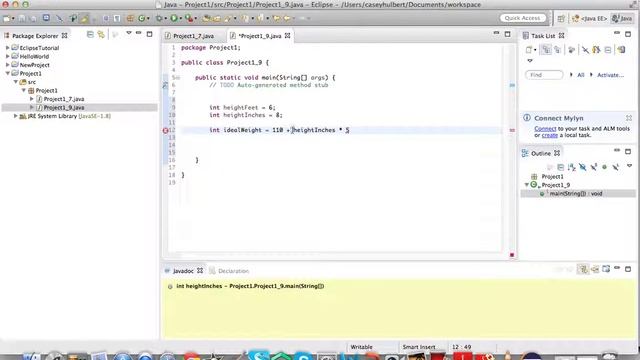
Task: Click the Connect link in Mylyn box
Action: pyautogui.click(x=545, y=129)
